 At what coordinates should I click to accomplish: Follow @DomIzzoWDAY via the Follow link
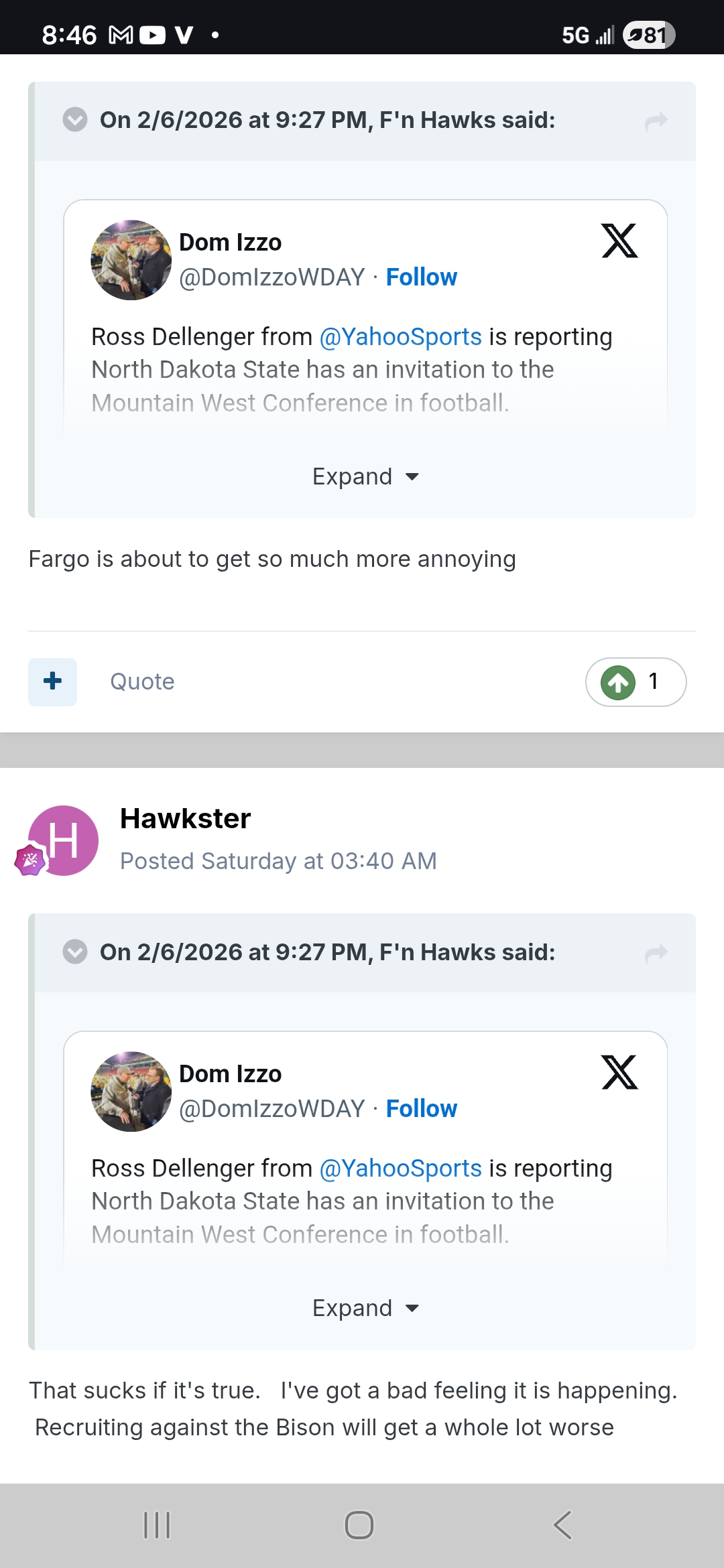(x=421, y=276)
